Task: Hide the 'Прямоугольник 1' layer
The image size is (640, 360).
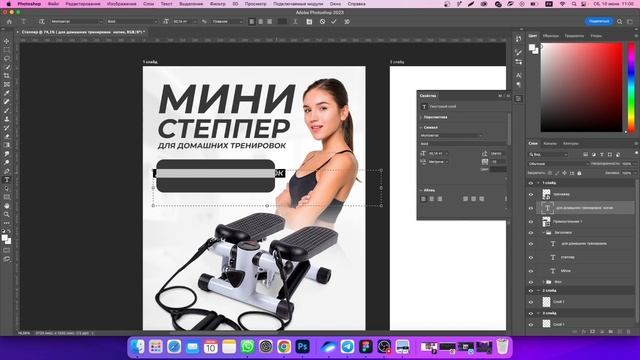Action: tap(531, 222)
